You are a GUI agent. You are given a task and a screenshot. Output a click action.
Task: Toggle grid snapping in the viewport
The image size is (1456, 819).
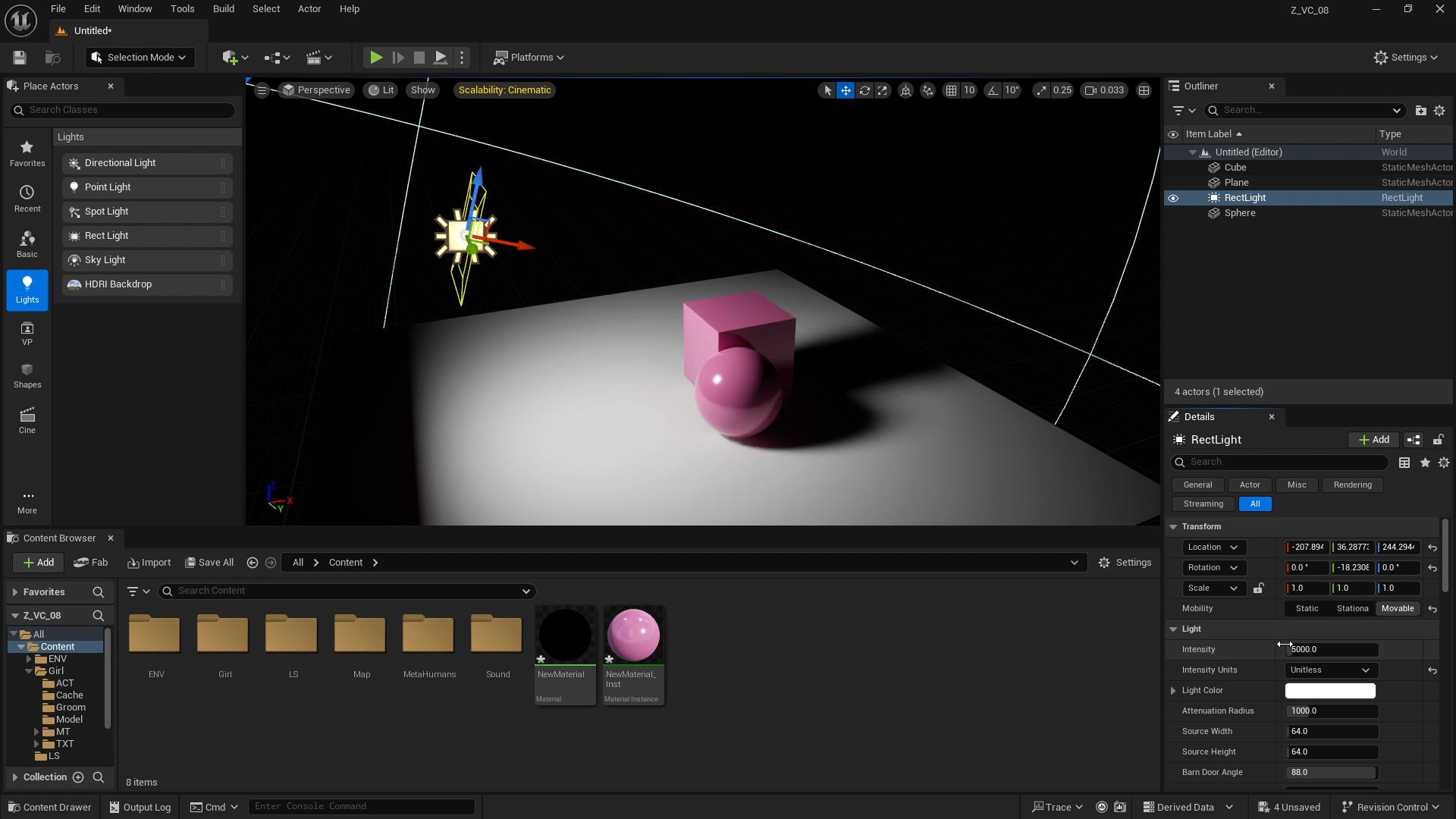(x=951, y=90)
